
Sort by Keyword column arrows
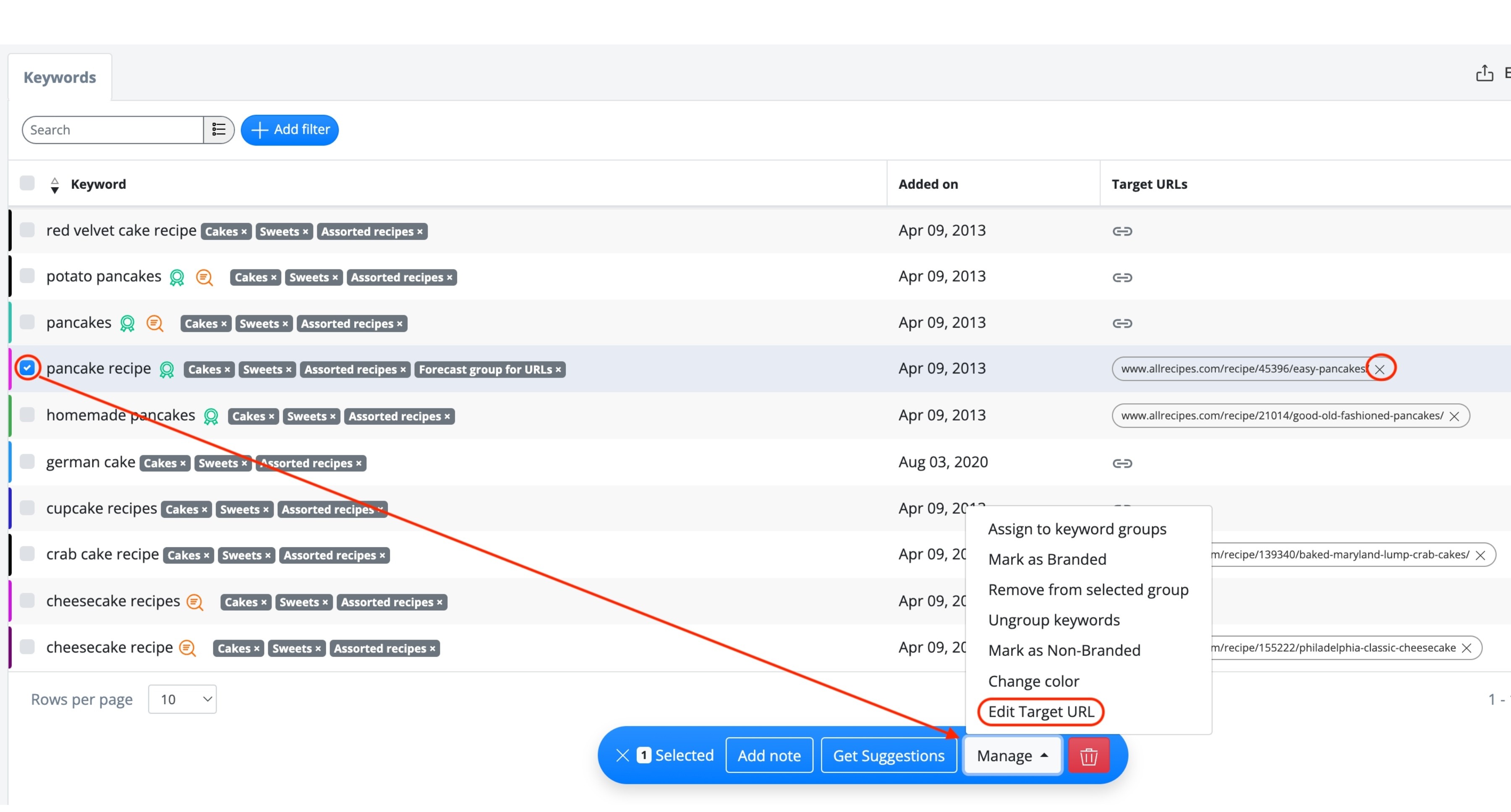55,185
